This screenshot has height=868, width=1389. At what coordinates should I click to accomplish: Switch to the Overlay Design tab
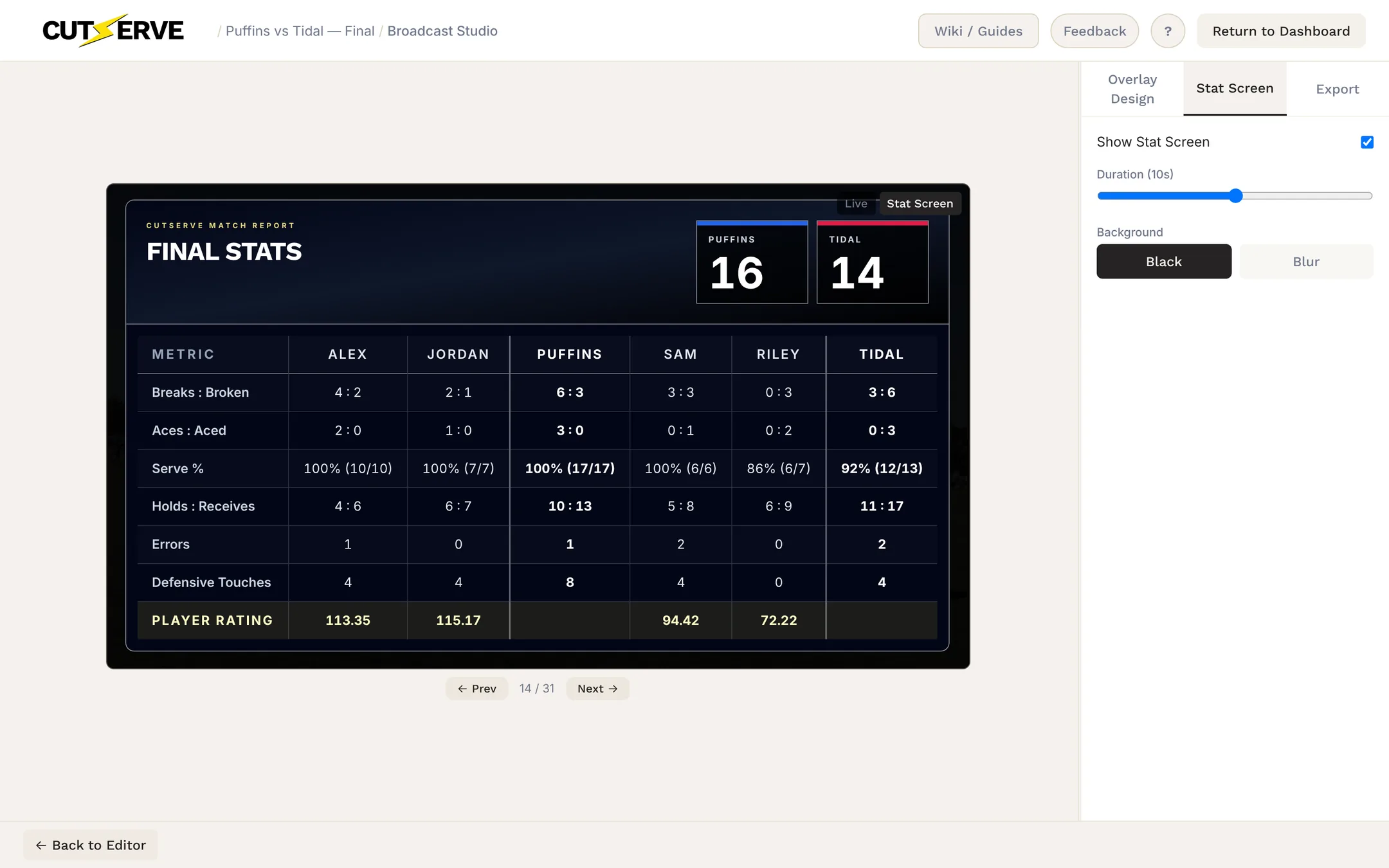(1132, 89)
